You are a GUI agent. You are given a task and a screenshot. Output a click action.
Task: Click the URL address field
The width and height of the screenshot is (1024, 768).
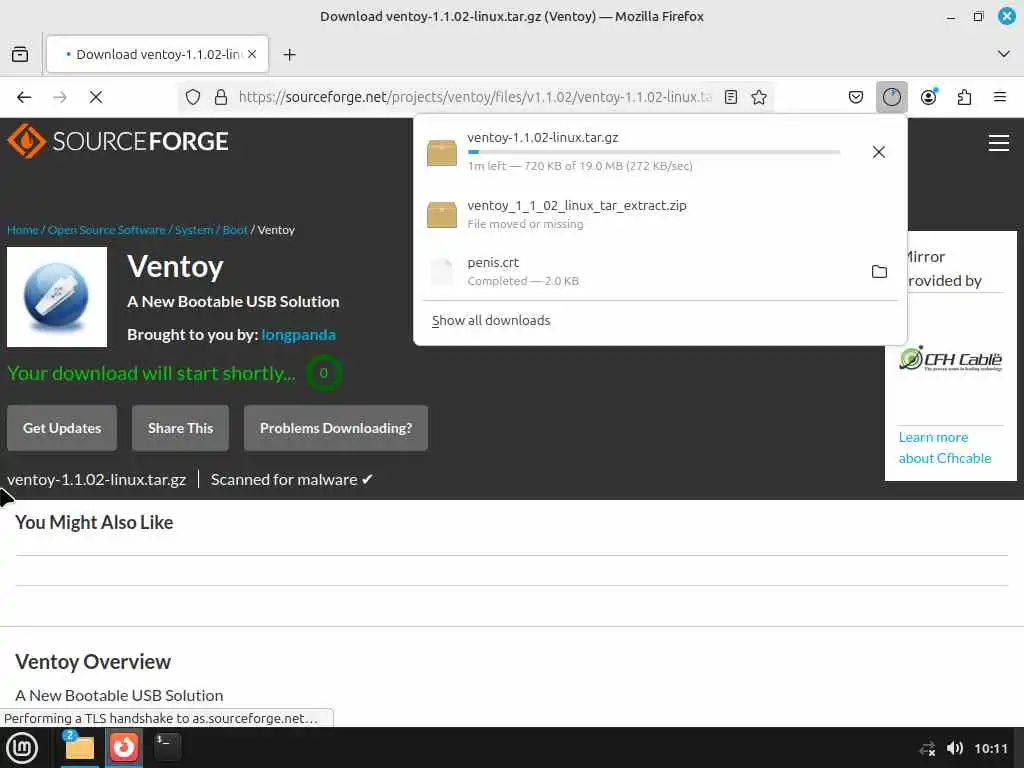point(475,97)
